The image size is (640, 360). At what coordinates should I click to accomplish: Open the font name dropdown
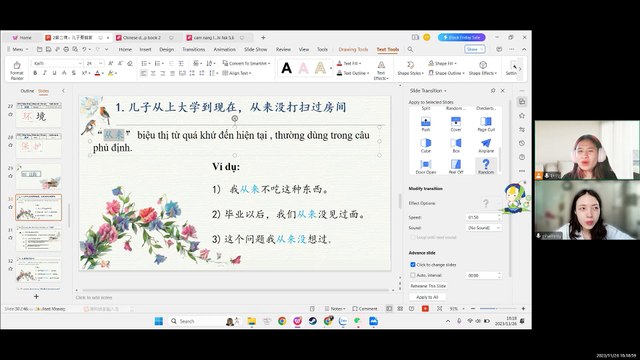click(x=80, y=63)
